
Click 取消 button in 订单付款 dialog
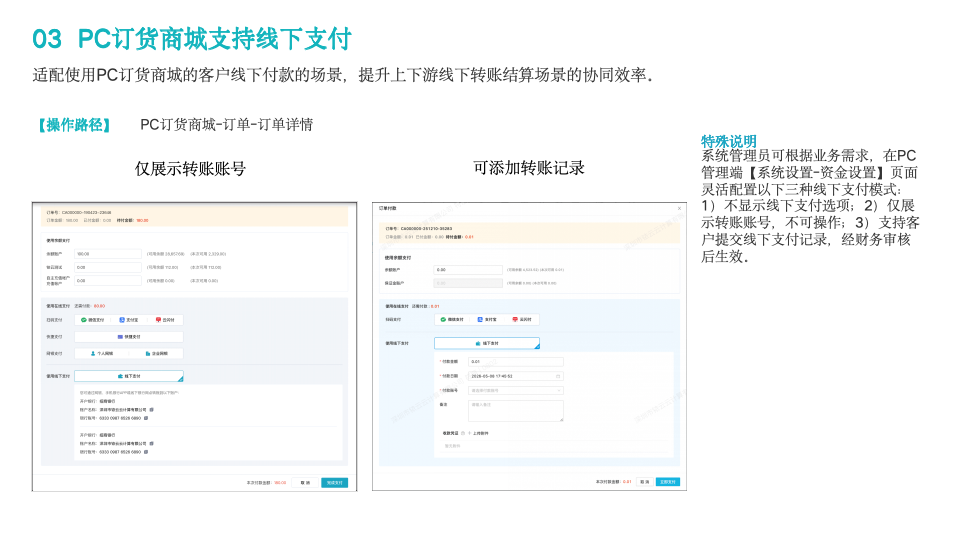(645, 482)
